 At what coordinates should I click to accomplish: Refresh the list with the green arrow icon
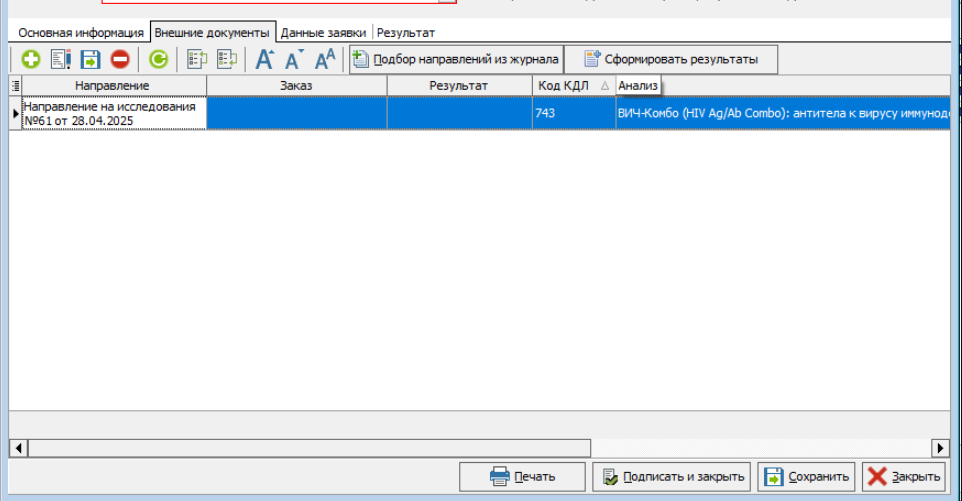[158, 60]
